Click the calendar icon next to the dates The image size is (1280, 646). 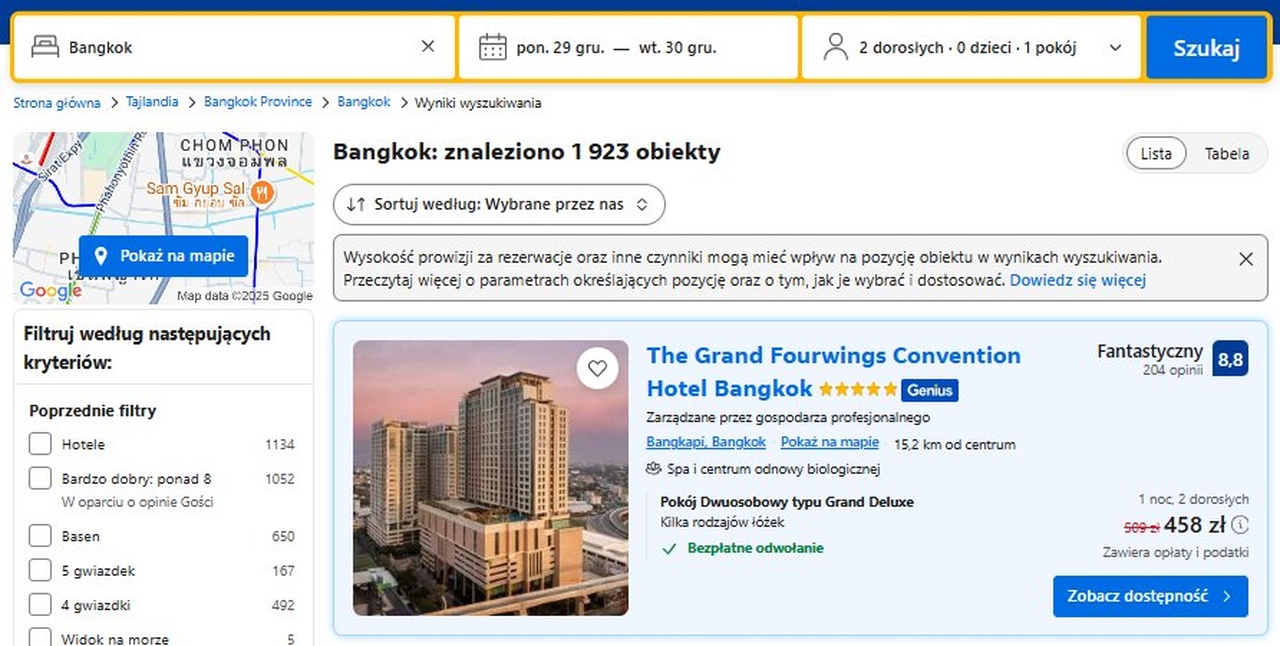pos(493,46)
